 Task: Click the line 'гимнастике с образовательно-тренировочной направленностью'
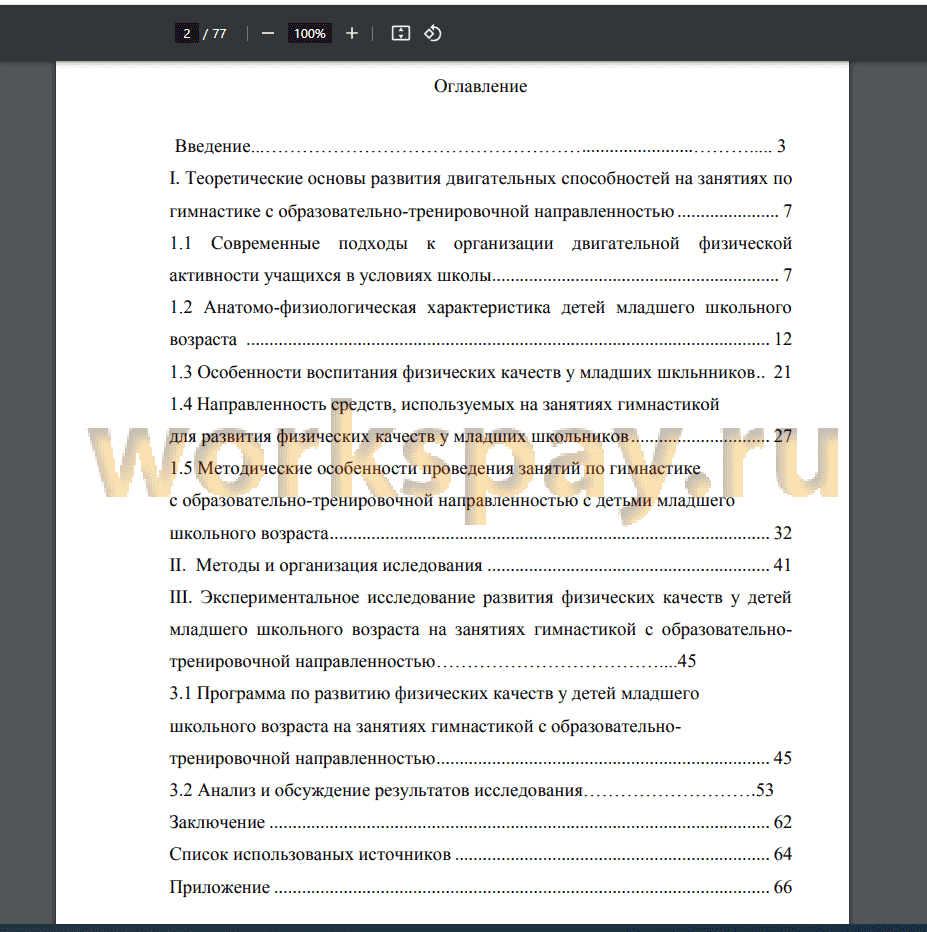coord(480,211)
